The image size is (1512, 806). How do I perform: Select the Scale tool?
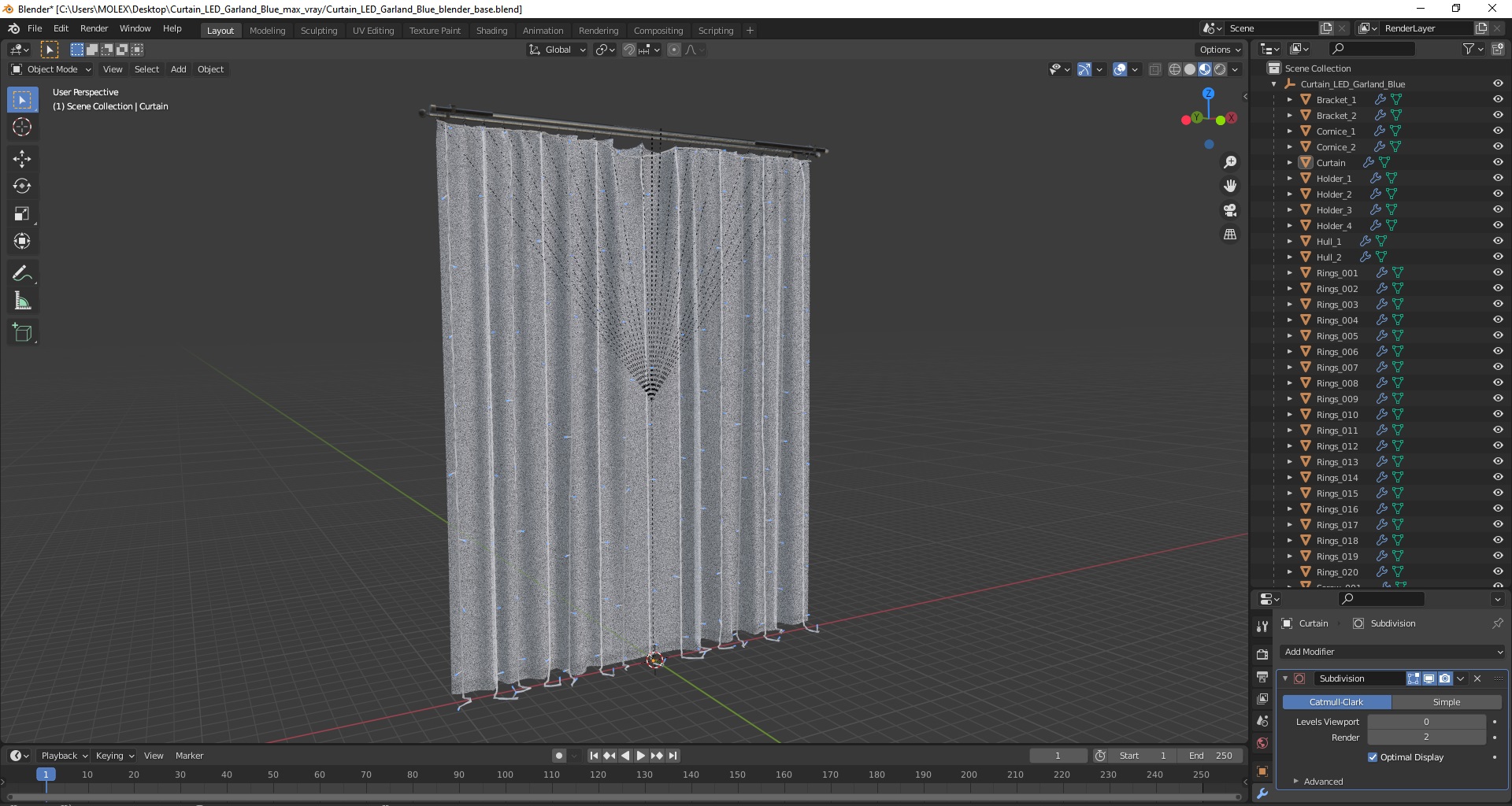pos(22,213)
